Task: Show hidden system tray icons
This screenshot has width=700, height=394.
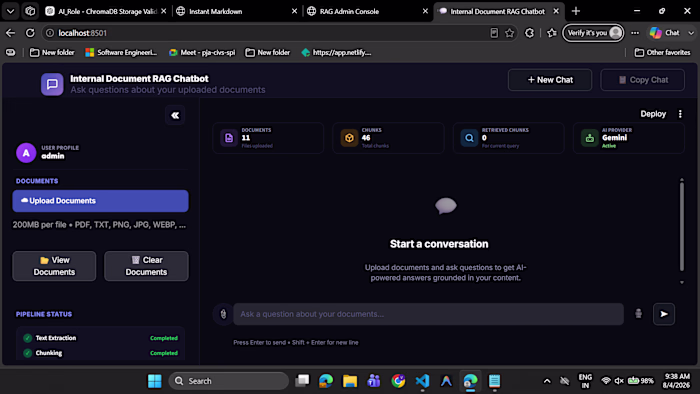Action: (547, 381)
